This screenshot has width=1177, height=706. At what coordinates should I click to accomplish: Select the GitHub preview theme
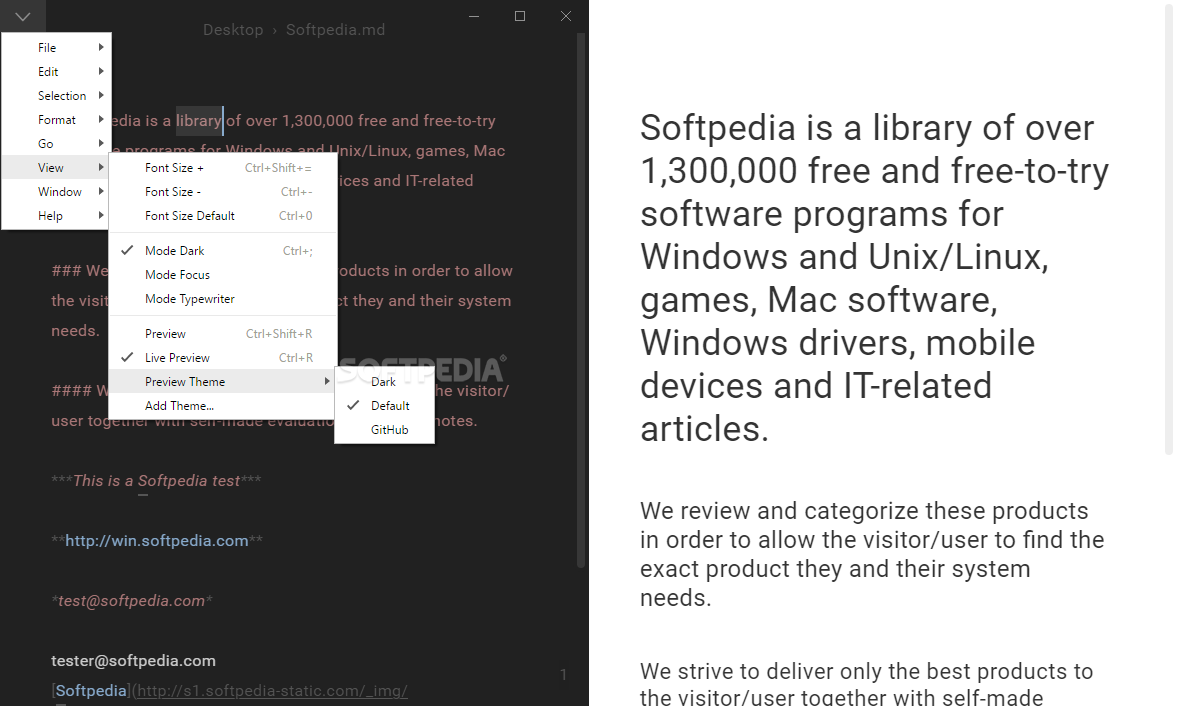384,430
